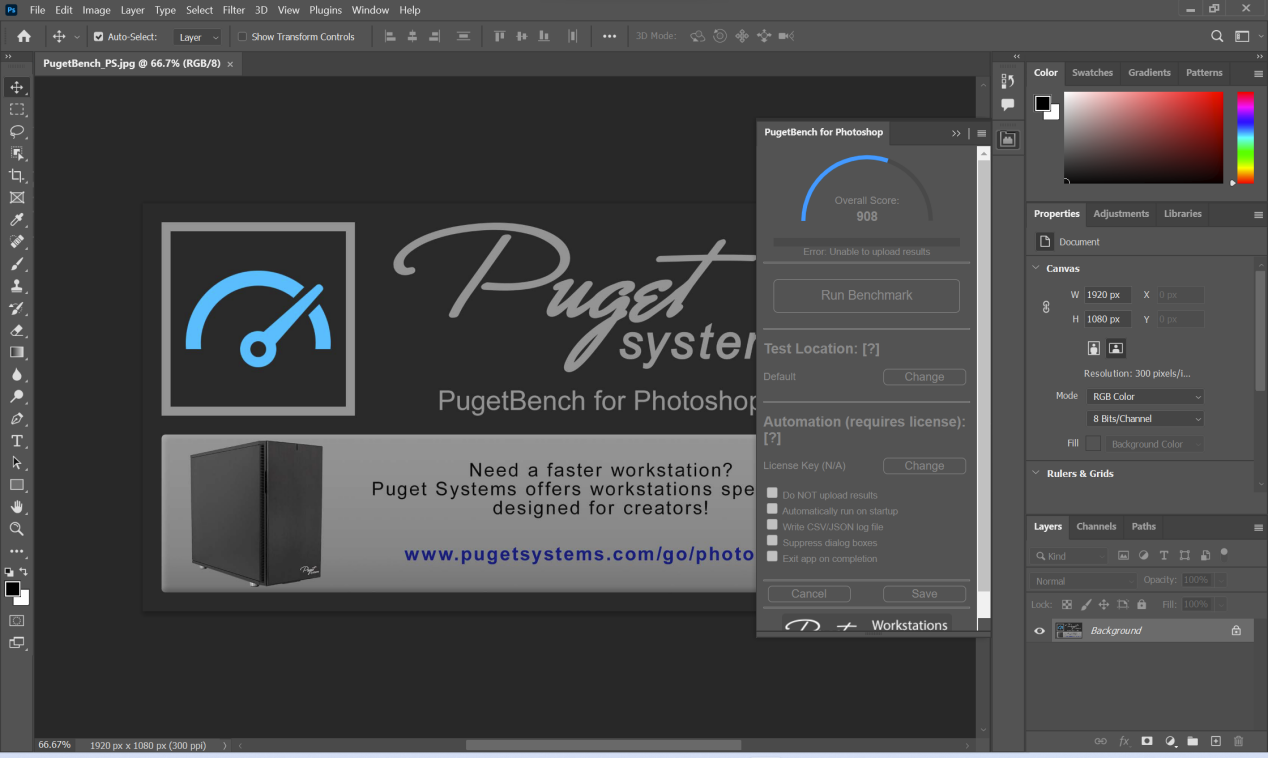Select the History Brush tool

click(17, 308)
